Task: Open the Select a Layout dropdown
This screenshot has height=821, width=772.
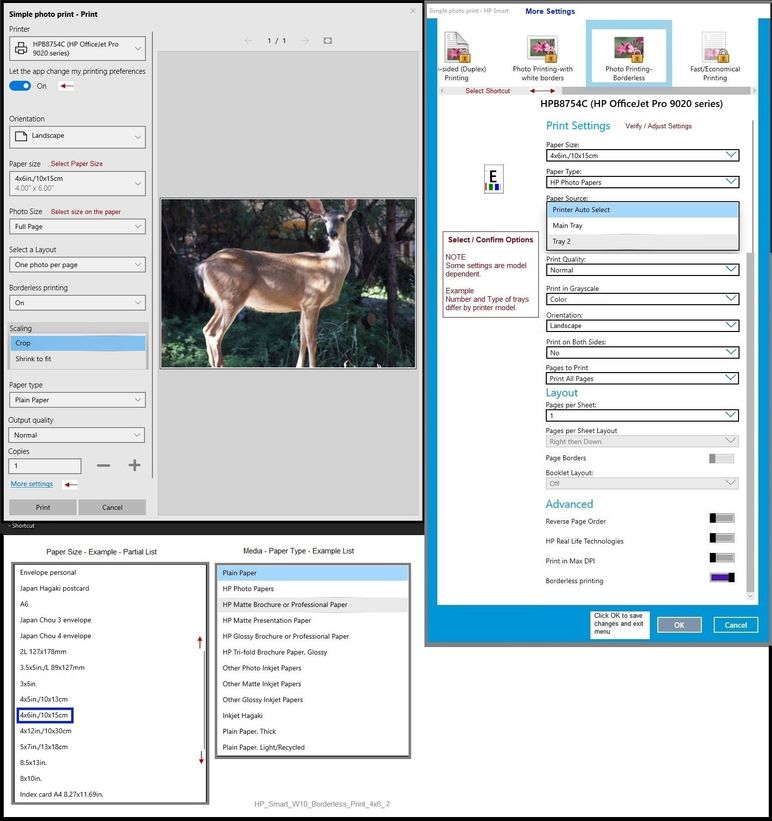Action: tap(77, 265)
